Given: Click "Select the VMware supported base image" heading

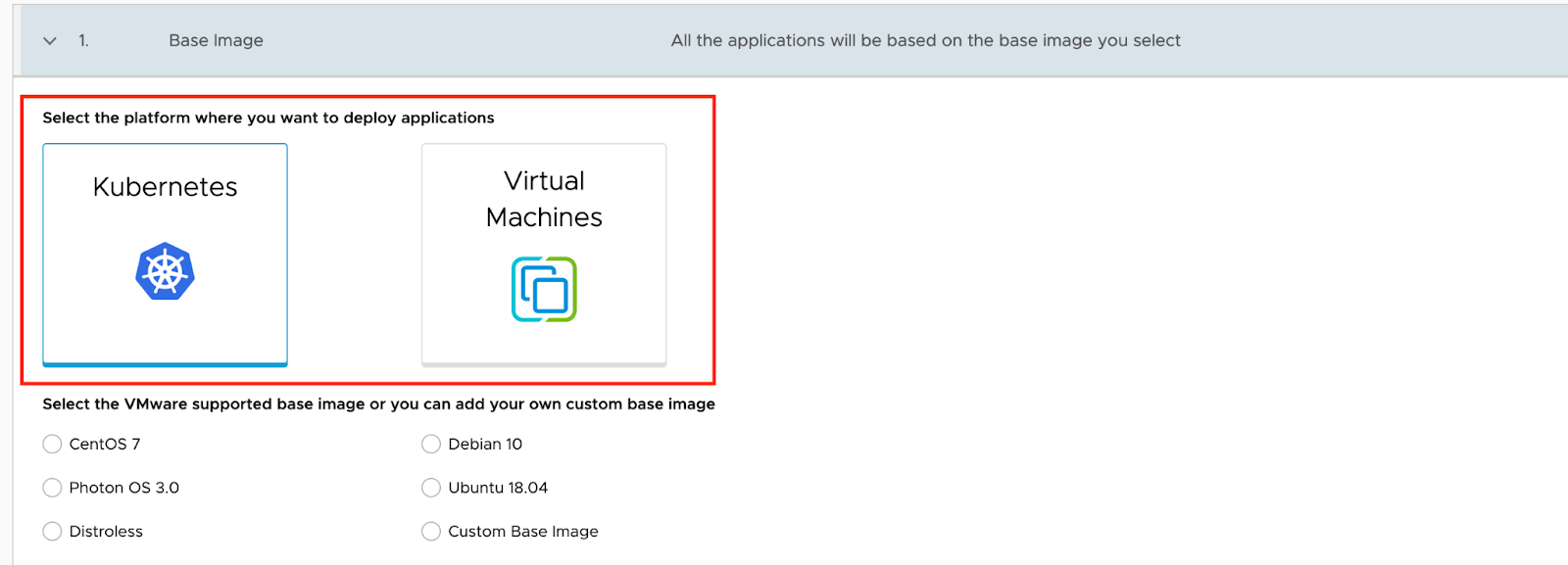Looking at the screenshot, I should click(378, 404).
